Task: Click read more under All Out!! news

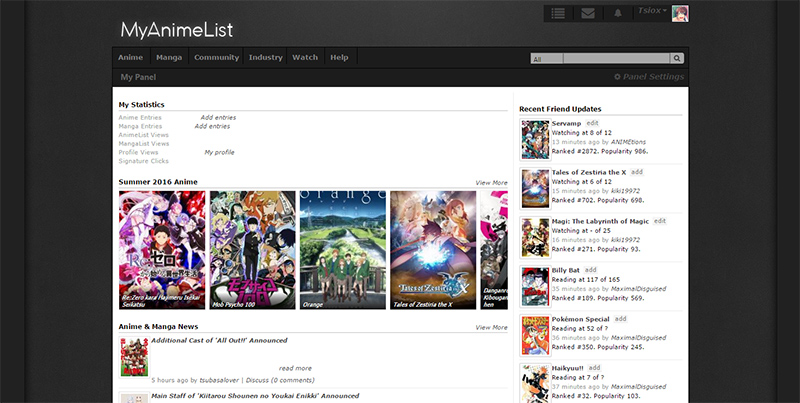Action: [x=295, y=368]
